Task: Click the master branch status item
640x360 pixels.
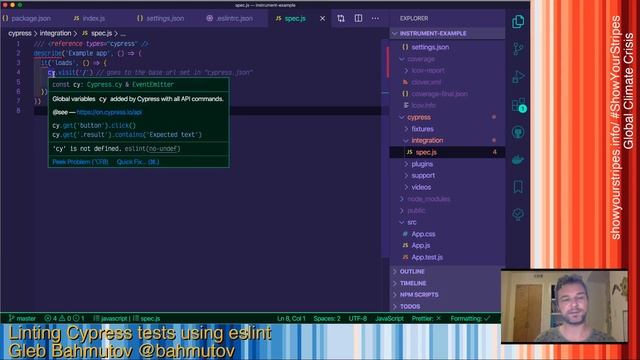Action: [x=22, y=318]
